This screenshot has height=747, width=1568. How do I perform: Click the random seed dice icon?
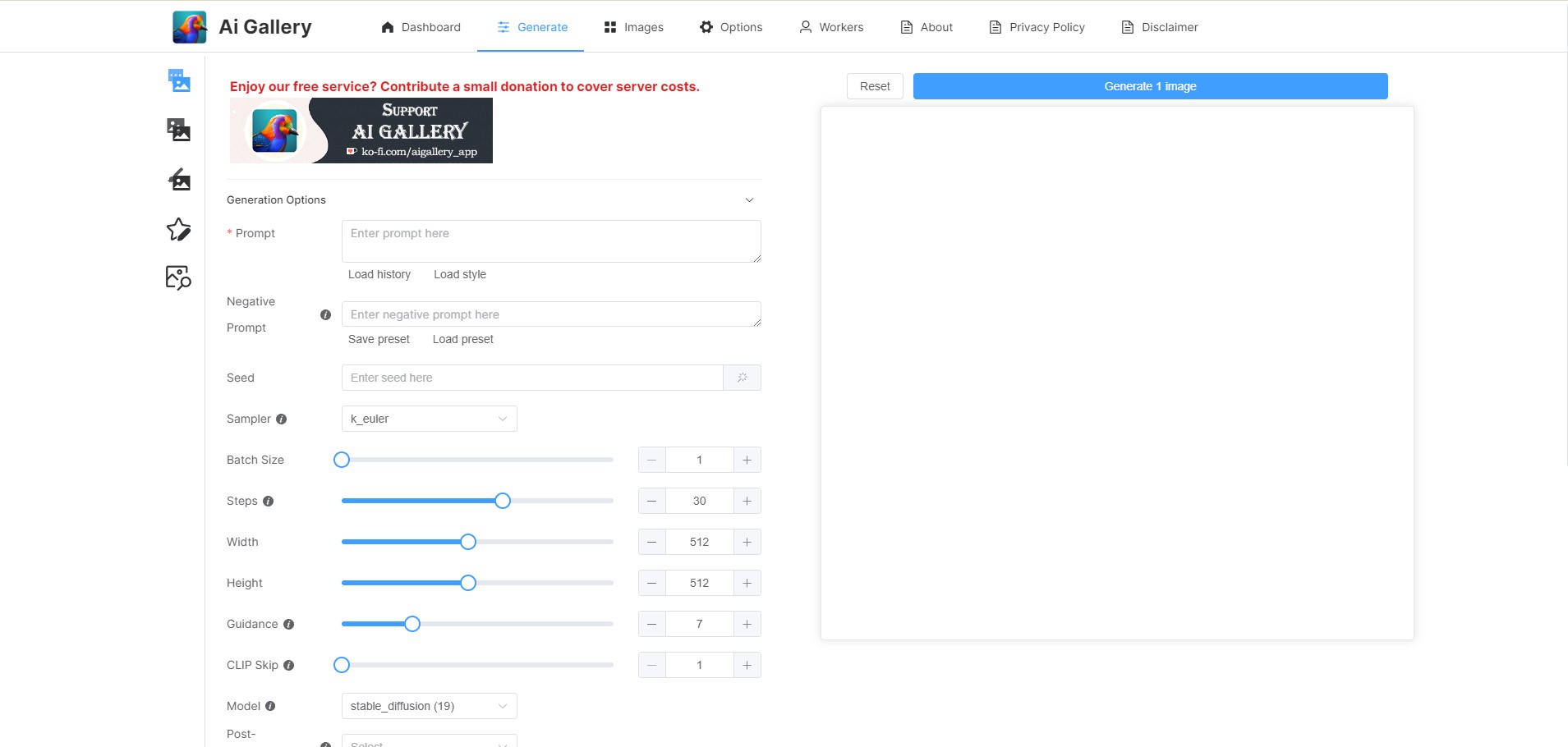(x=743, y=378)
